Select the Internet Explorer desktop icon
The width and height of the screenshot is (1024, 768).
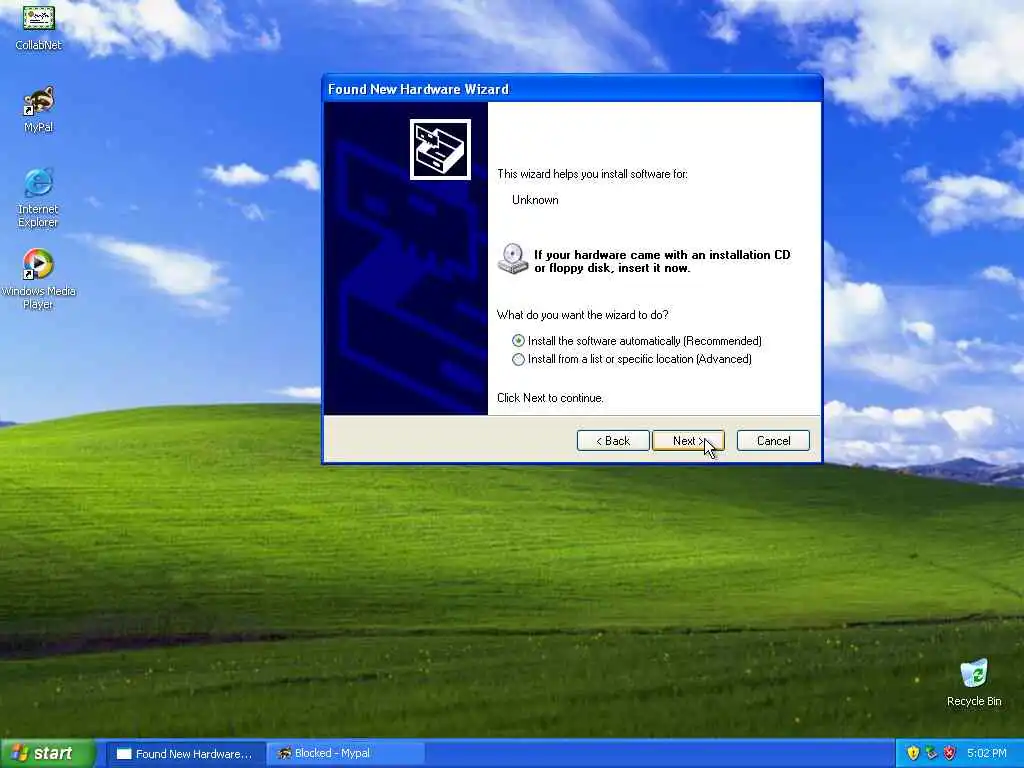click(x=39, y=198)
